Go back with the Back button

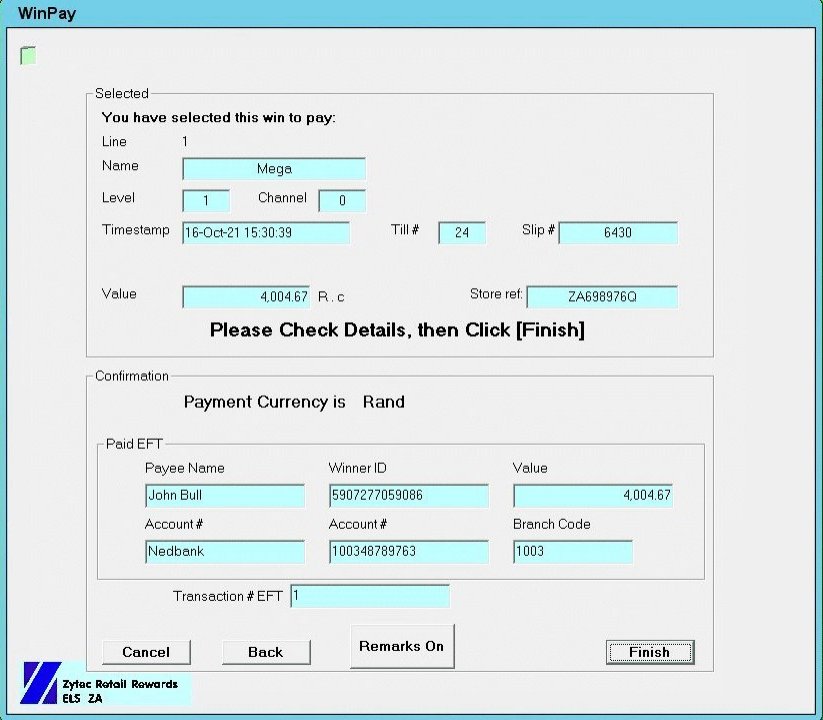click(265, 652)
